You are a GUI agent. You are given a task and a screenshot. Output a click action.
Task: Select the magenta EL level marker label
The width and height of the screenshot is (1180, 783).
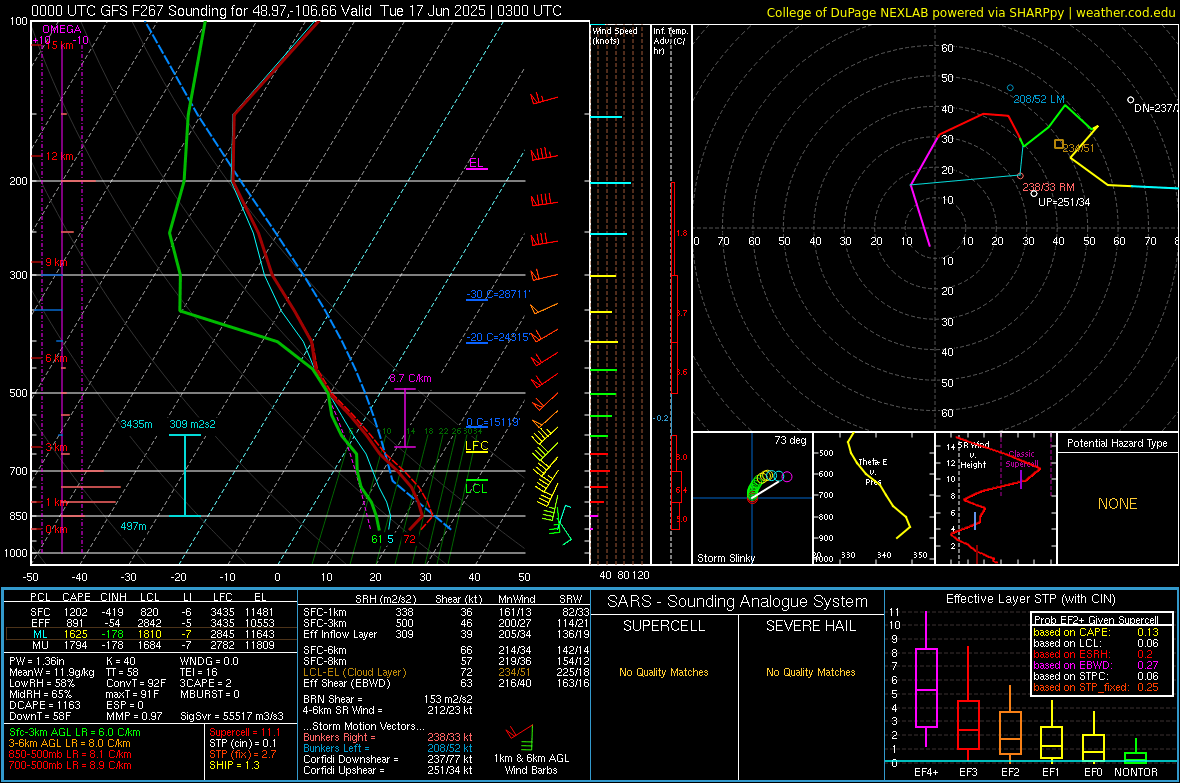[476, 163]
